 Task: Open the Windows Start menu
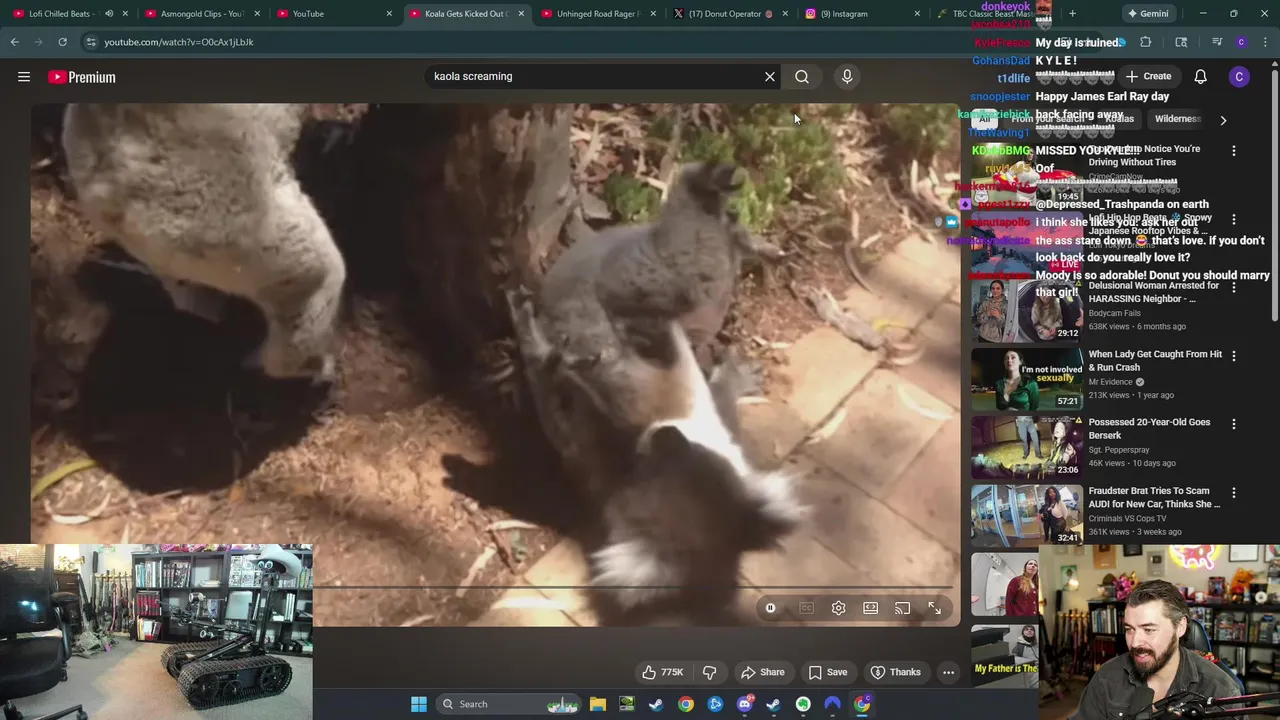pyautogui.click(x=419, y=704)
